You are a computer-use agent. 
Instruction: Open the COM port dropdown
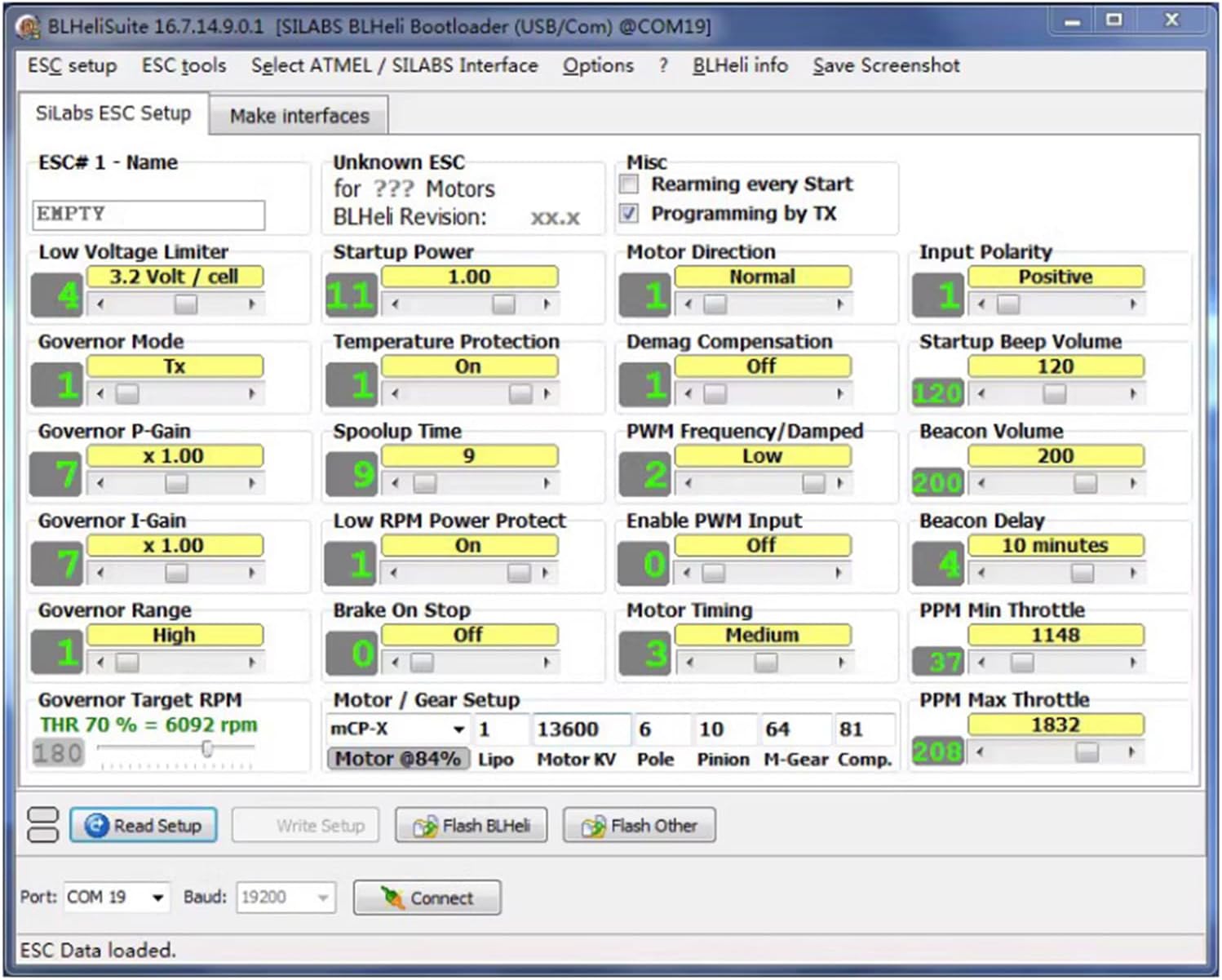[x=157, y=898]
